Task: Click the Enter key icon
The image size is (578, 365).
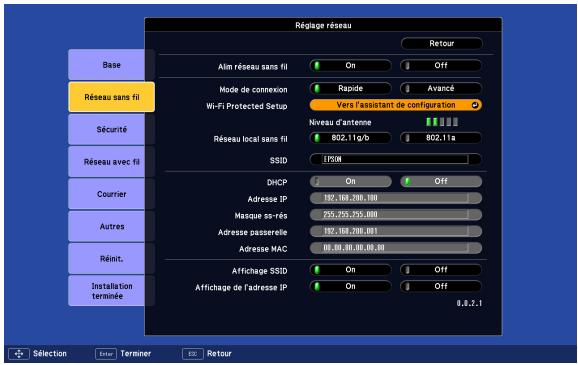Action: [x=106, y=354]
